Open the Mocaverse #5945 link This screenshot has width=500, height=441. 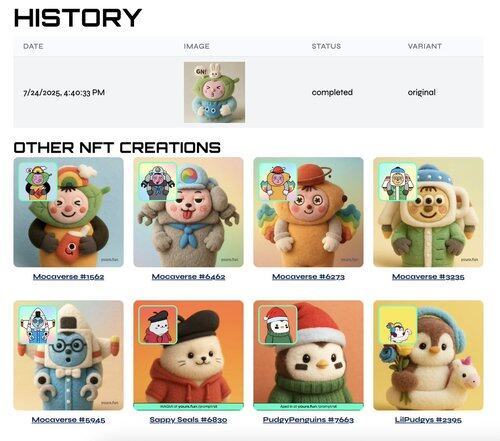[68, 420]
